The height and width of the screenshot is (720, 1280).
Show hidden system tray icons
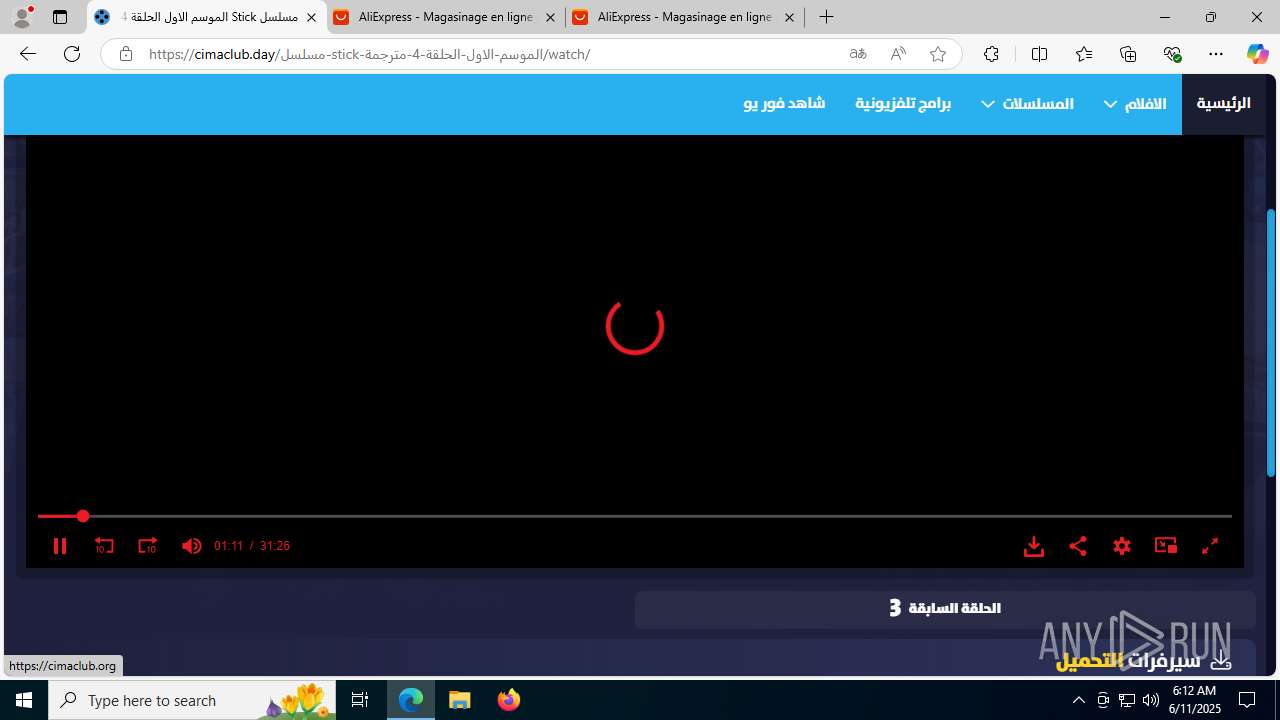tap(1078, 700)
